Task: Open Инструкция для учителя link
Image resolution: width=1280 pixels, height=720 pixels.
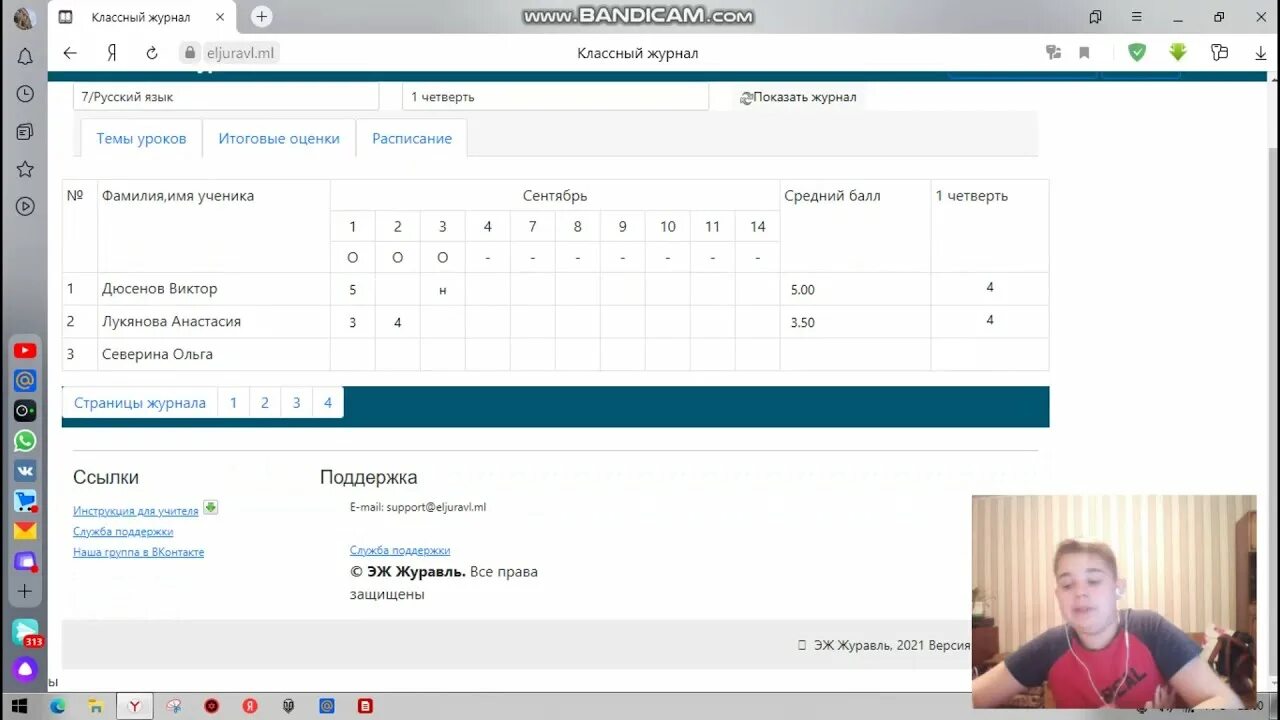Action: tap(136, 511)
